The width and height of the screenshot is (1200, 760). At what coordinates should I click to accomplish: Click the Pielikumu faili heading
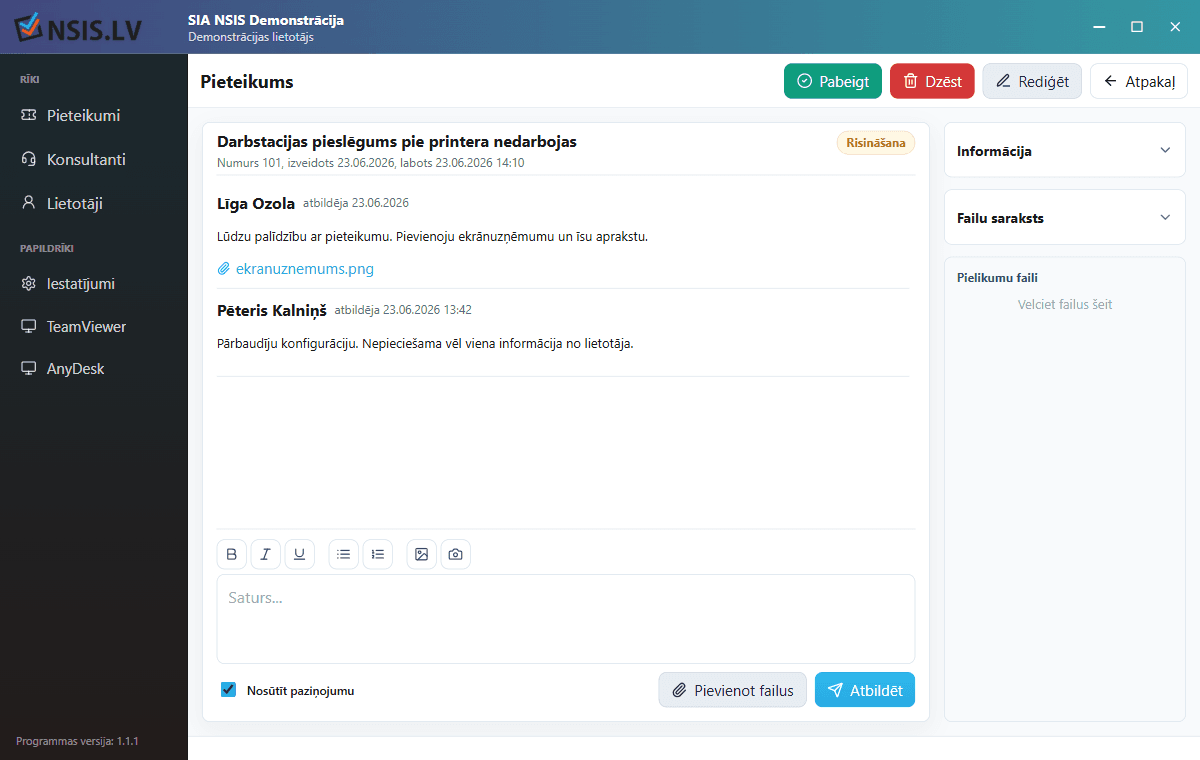[997, 278]
